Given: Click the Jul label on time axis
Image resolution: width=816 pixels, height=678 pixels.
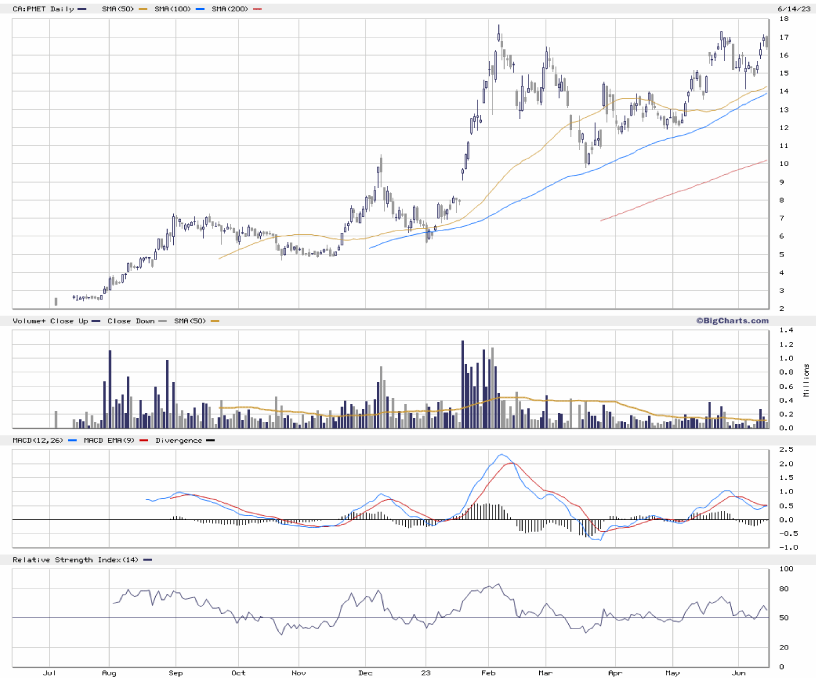Looking at the screenshot, I should tap(48, 671).
